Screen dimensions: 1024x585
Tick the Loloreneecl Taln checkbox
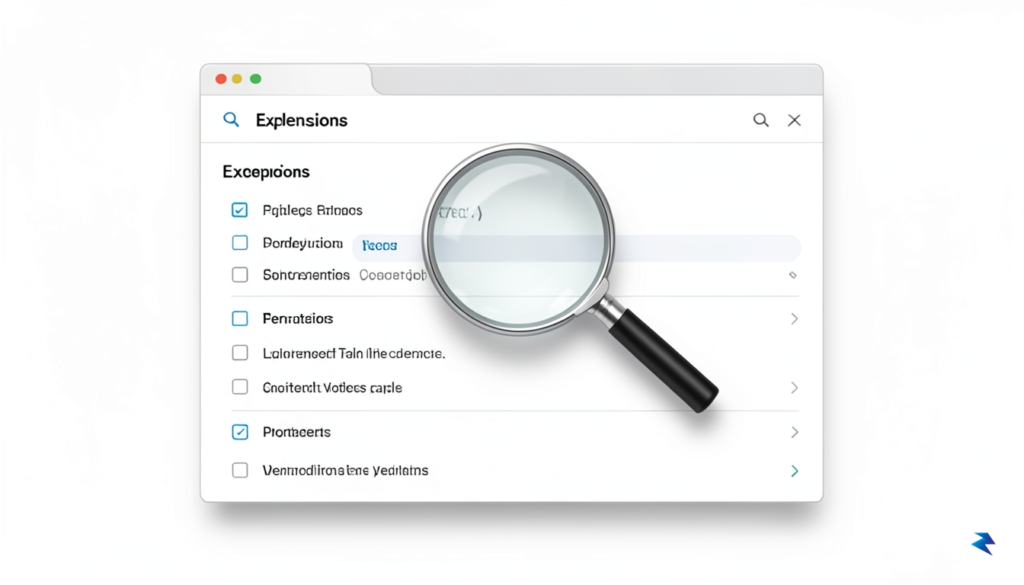click(x=240, y=353)
